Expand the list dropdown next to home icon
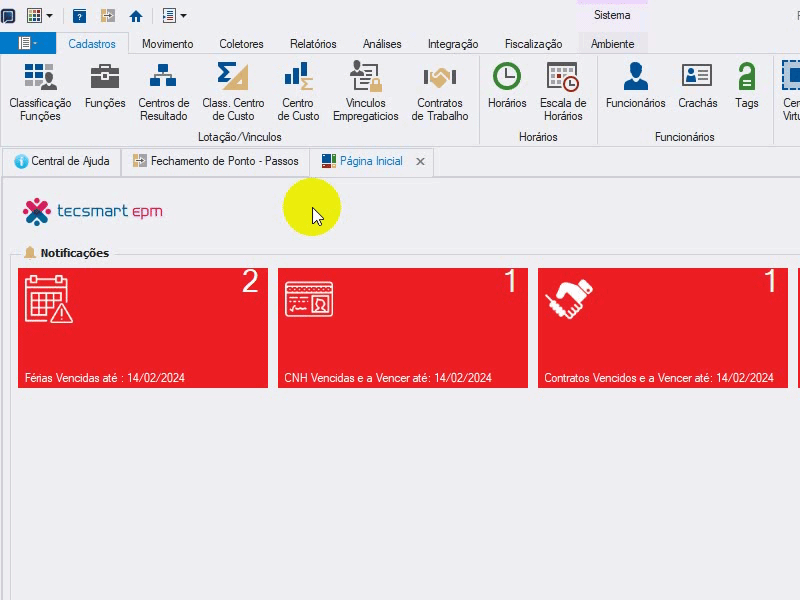This screenshot has height=600, width=800. (x=183, y=16)
